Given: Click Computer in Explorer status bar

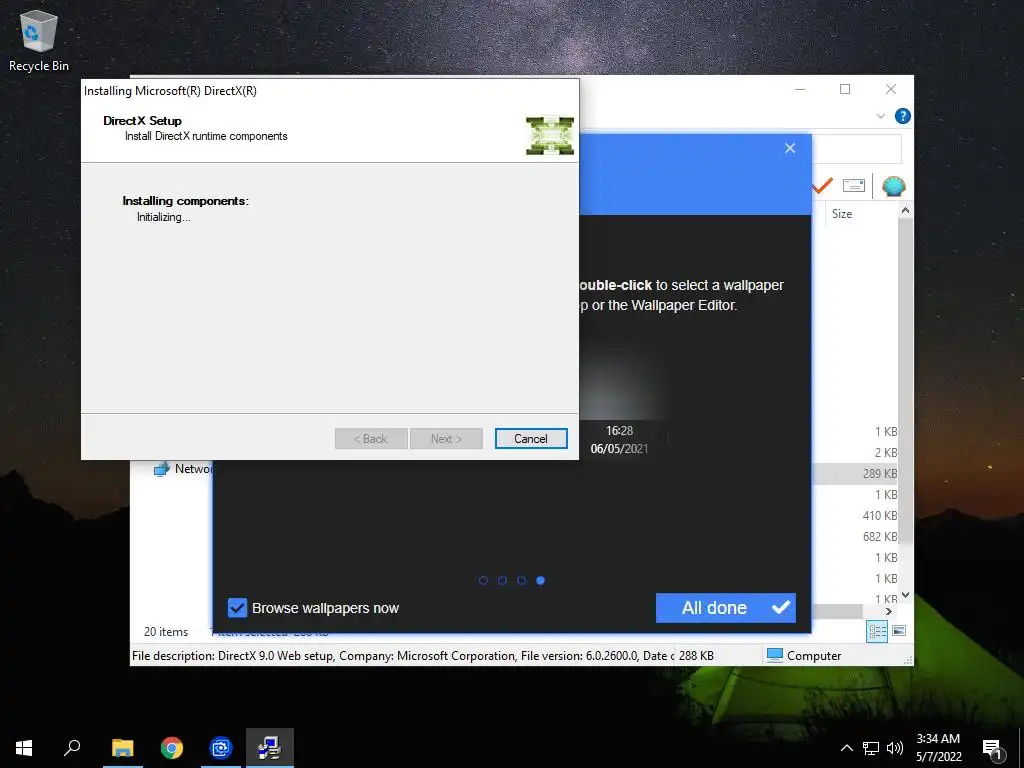Looking at the screenshot, I should (x=804, y=655).
